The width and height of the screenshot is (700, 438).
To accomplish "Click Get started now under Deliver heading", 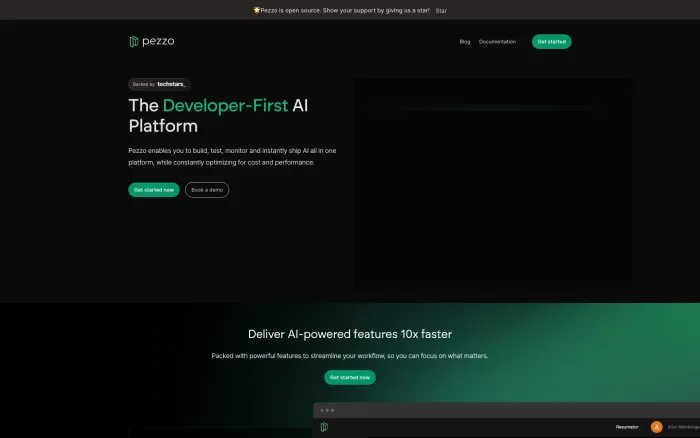I will click(x=350, y=377).
